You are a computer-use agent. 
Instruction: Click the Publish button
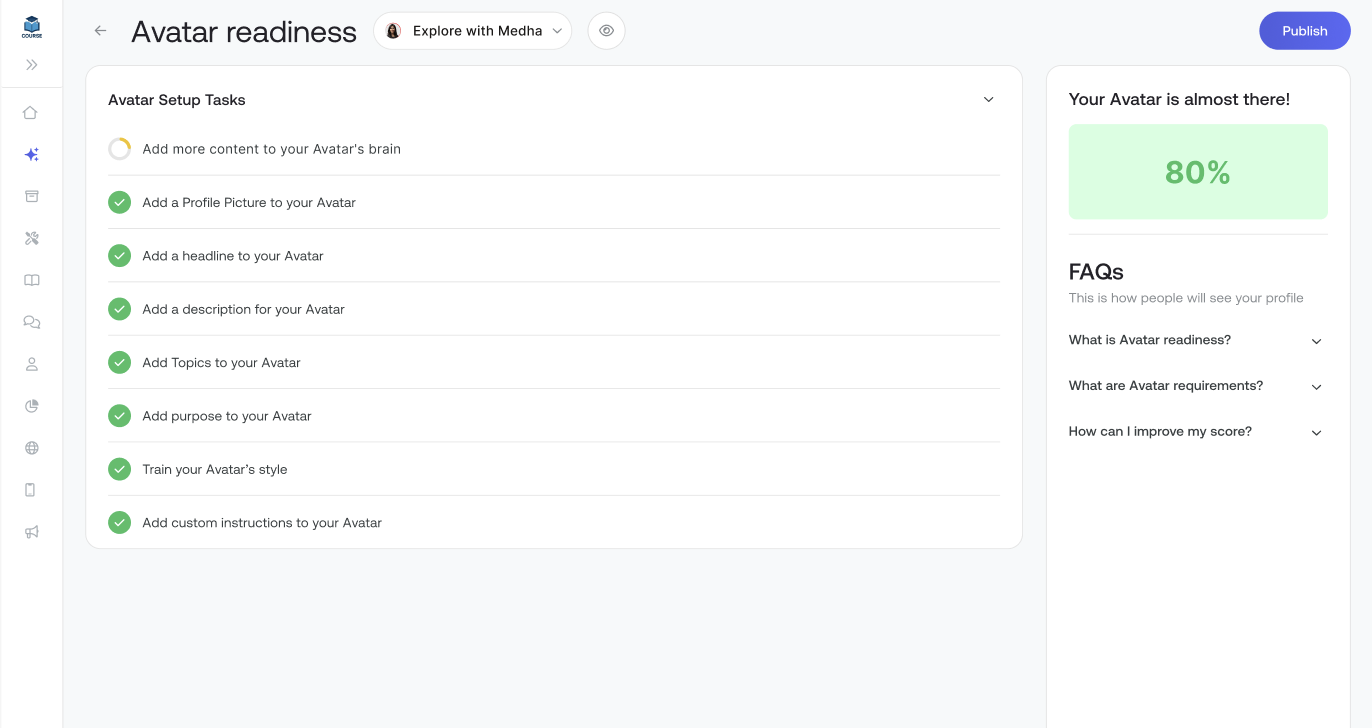(x=1304, y=31)
